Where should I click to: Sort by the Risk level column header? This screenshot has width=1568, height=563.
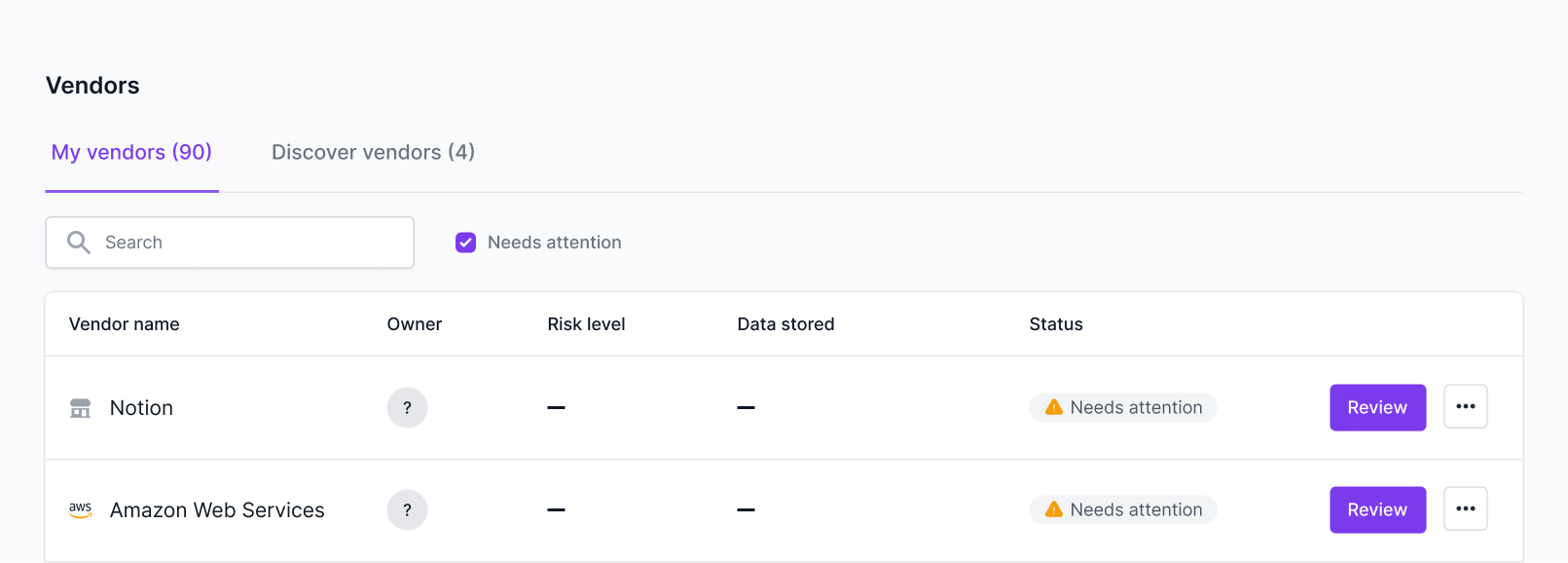586,324
